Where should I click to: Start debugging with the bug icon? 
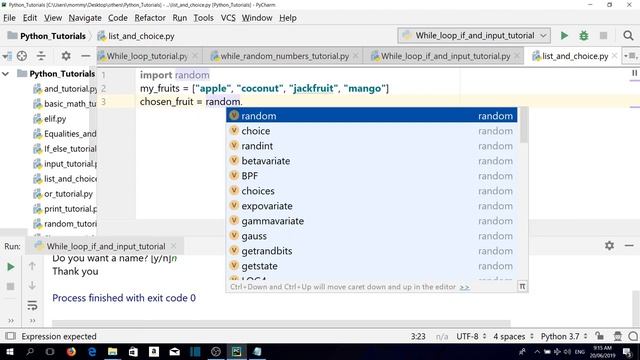click(x=584, y=36)
